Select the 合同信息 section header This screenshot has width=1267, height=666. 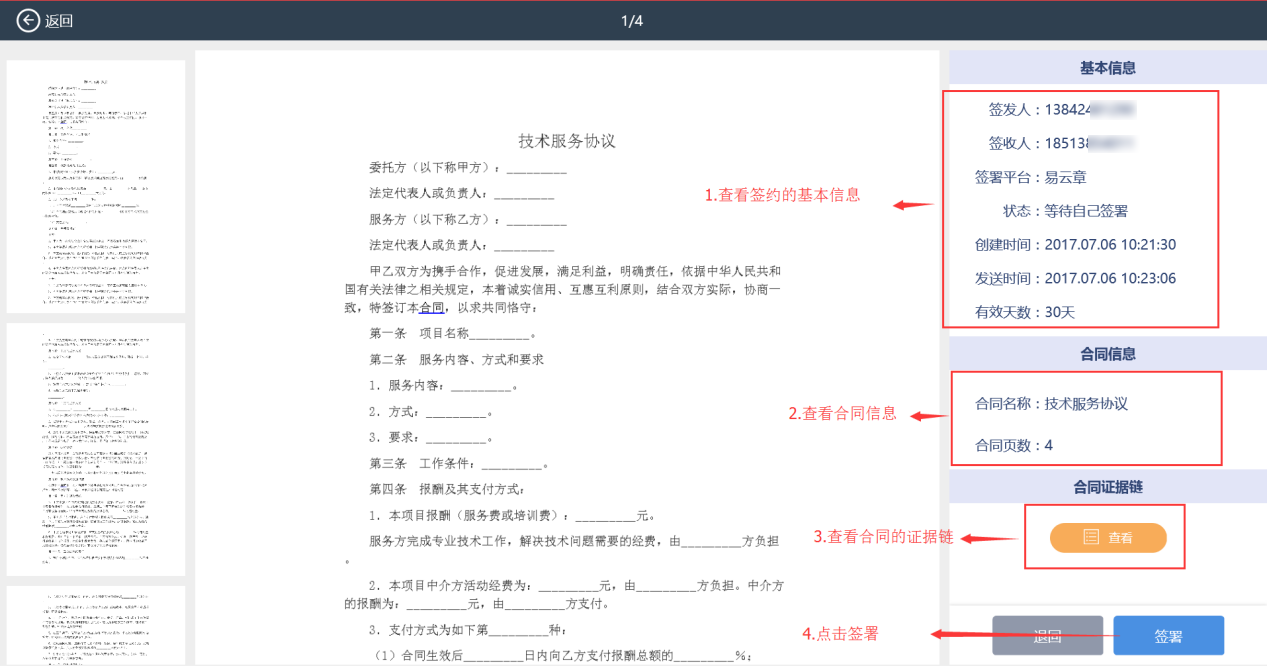point(1107,354)
